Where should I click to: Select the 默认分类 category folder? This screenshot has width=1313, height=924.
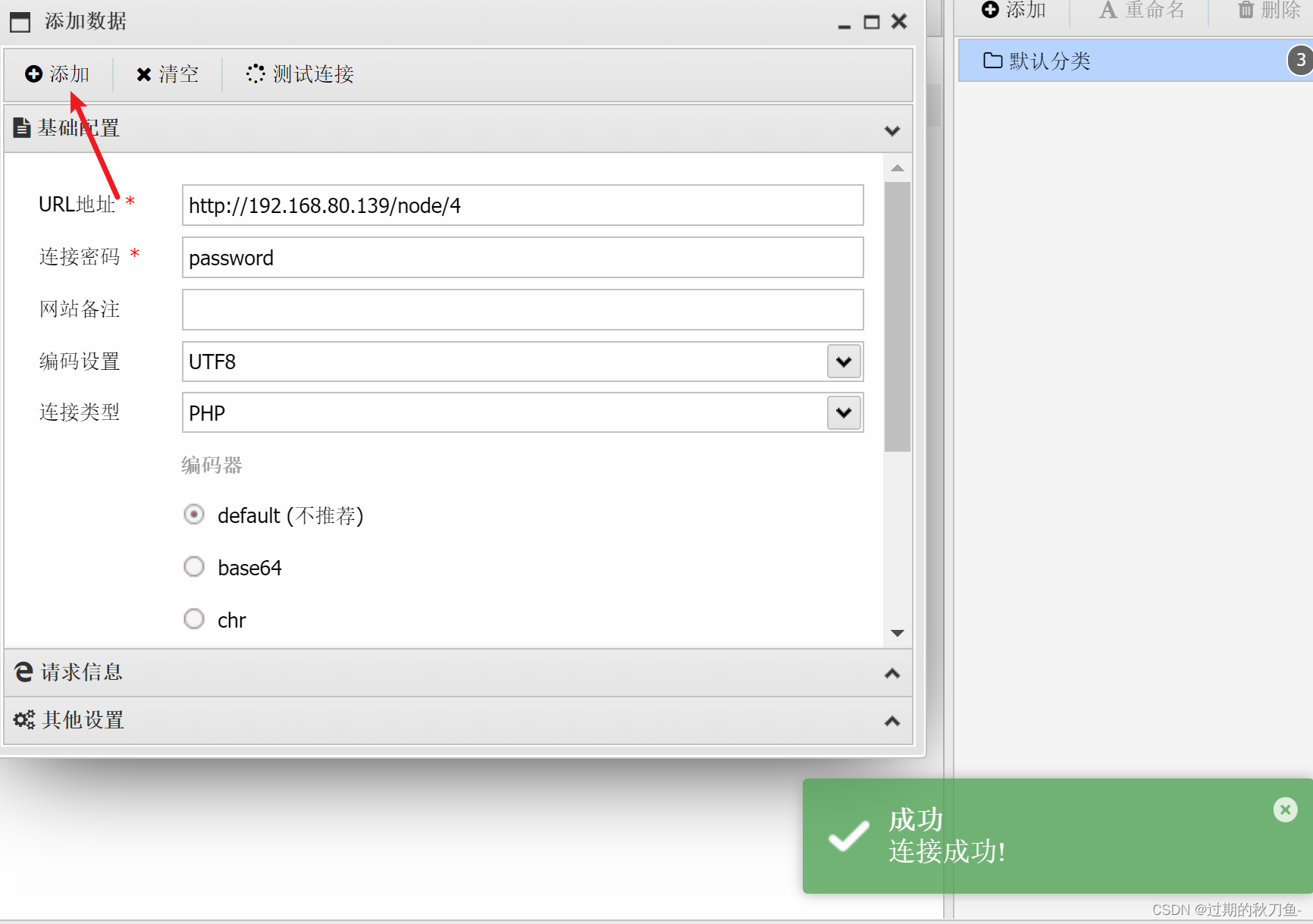tap(1136, 61)
